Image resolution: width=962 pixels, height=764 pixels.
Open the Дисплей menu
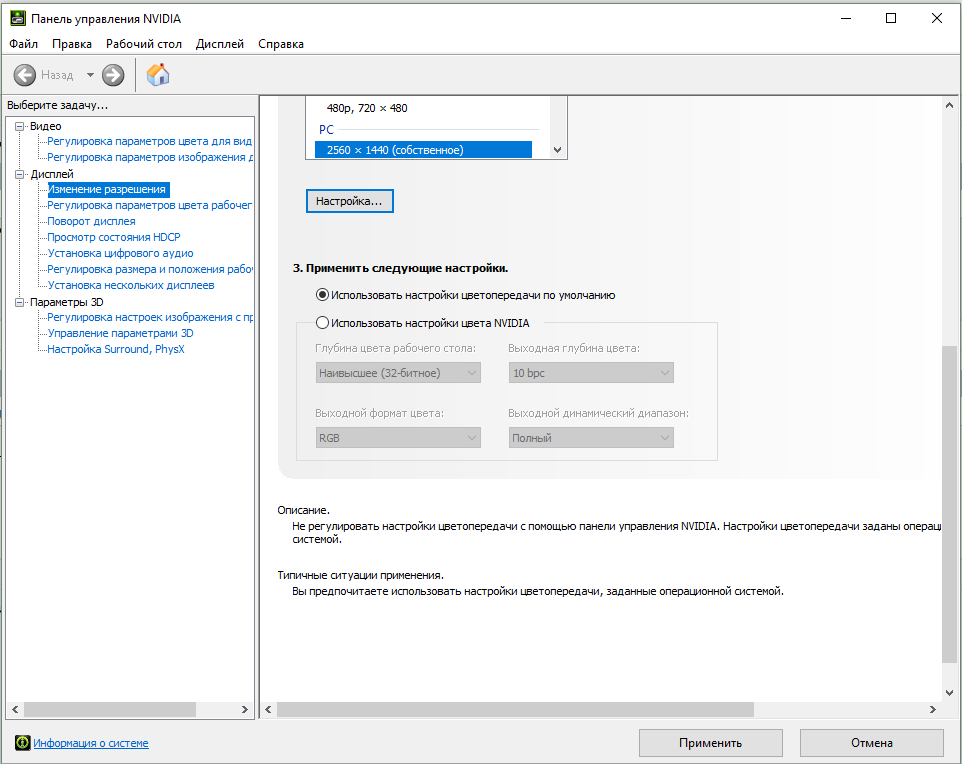(220, 44)
